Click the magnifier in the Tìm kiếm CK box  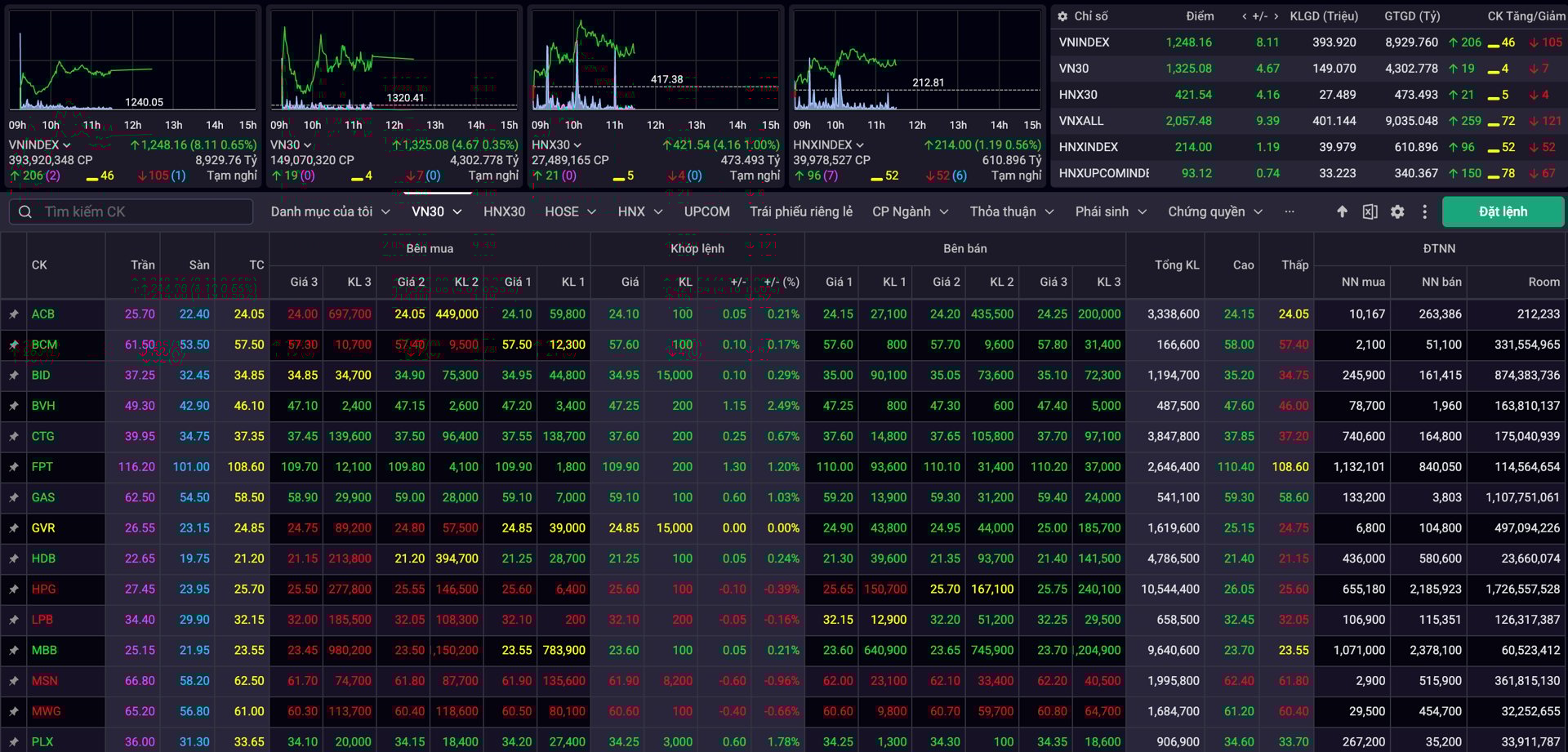point(24,211)
